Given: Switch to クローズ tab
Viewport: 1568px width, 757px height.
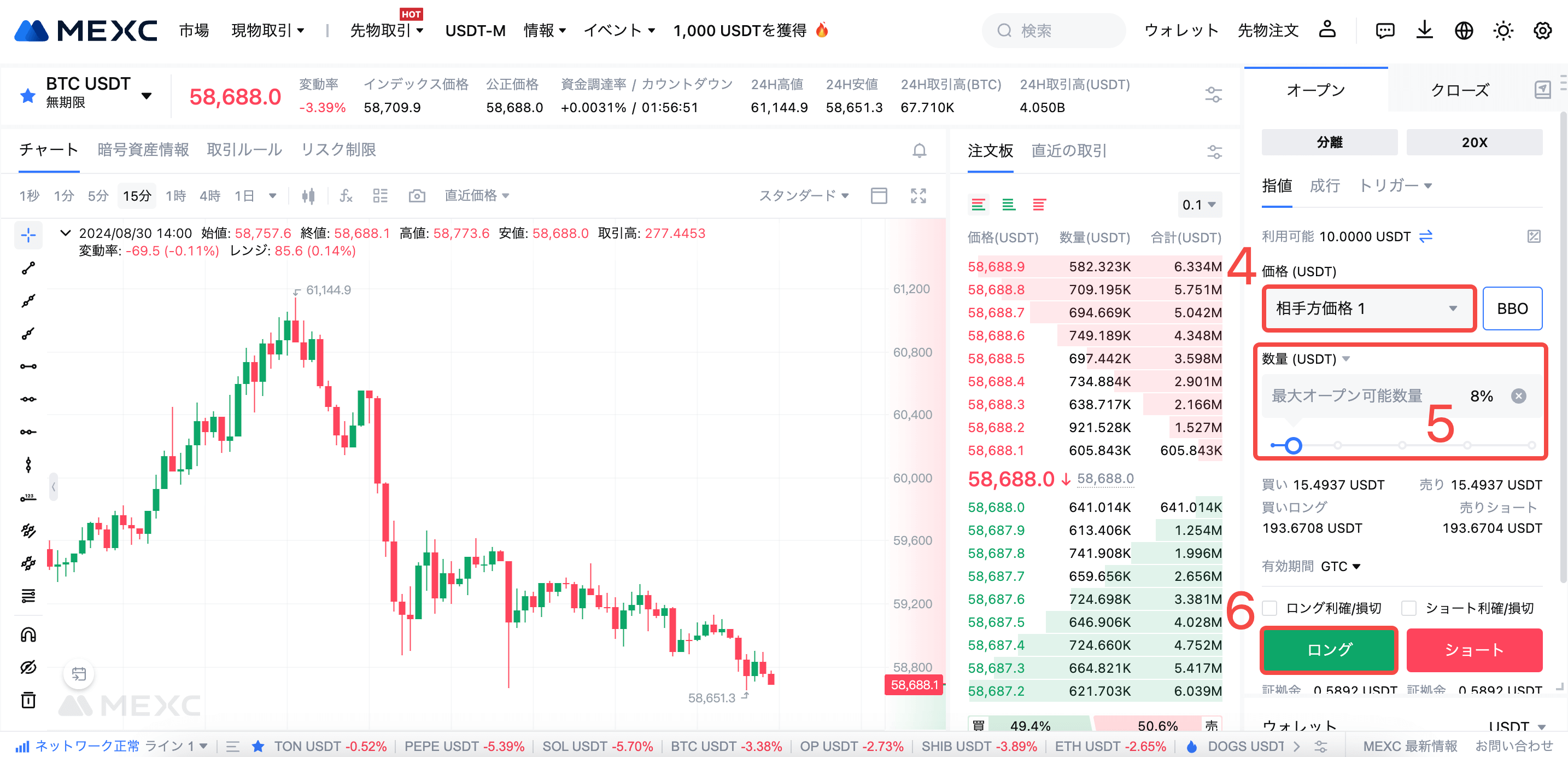Looking at the screenshot, I should (1460, 91).
